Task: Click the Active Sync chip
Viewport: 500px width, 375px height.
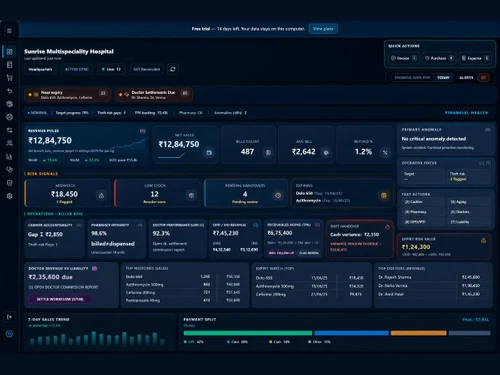Action: click(x=77, y=69)
